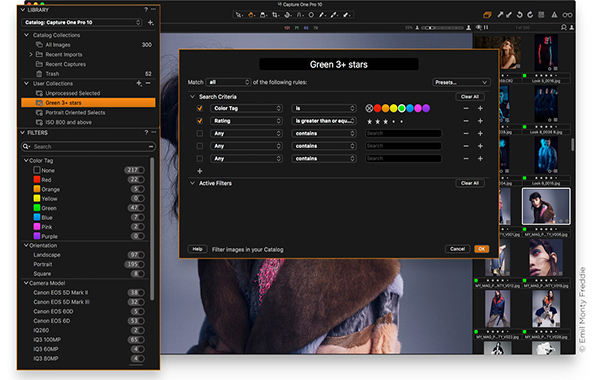Select the rotate/straighten tool in toolbar
The image size is (600, 380).
288,15
